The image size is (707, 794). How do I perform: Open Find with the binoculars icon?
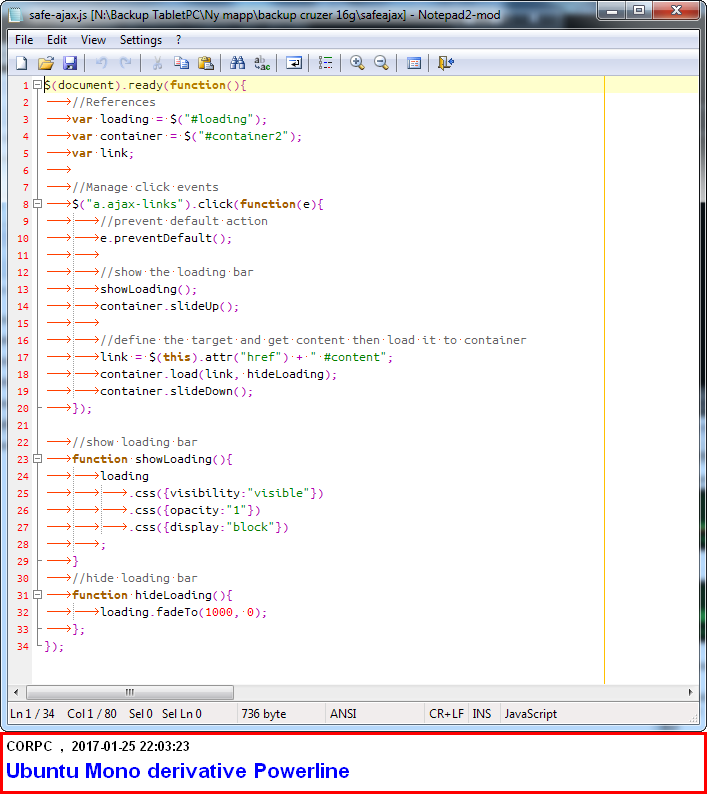click(238, 63)
